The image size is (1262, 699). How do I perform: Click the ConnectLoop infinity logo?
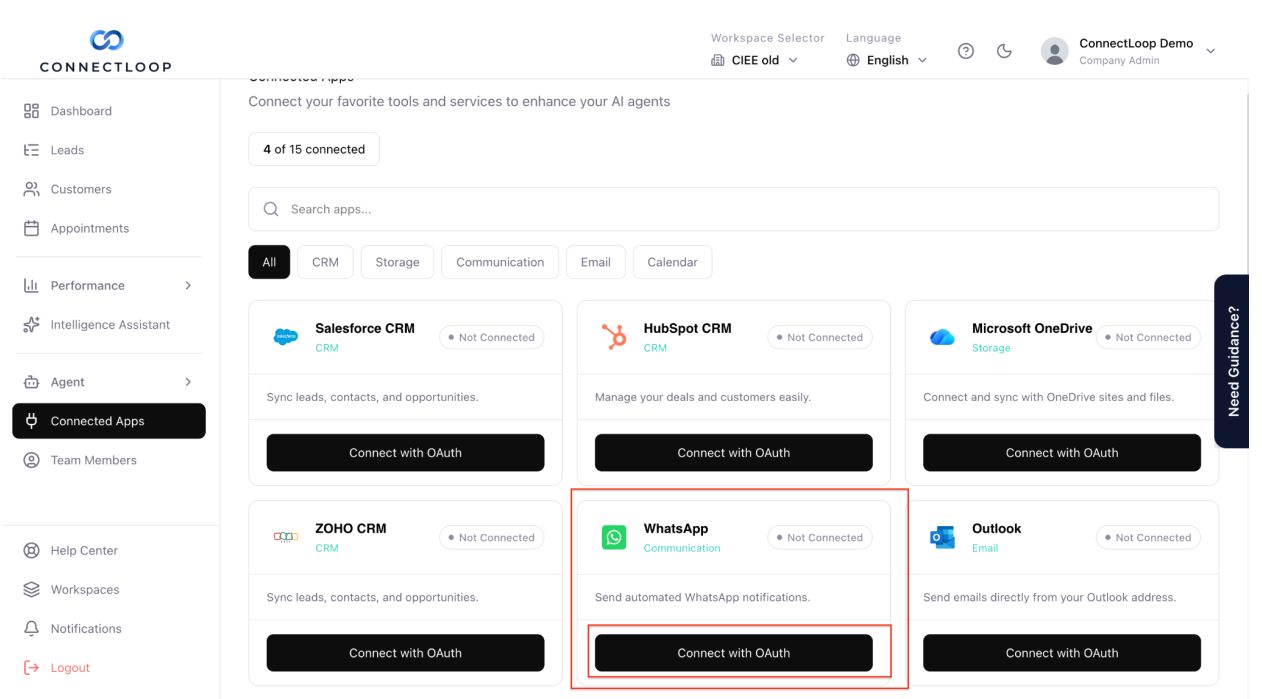tap(106, 40)
